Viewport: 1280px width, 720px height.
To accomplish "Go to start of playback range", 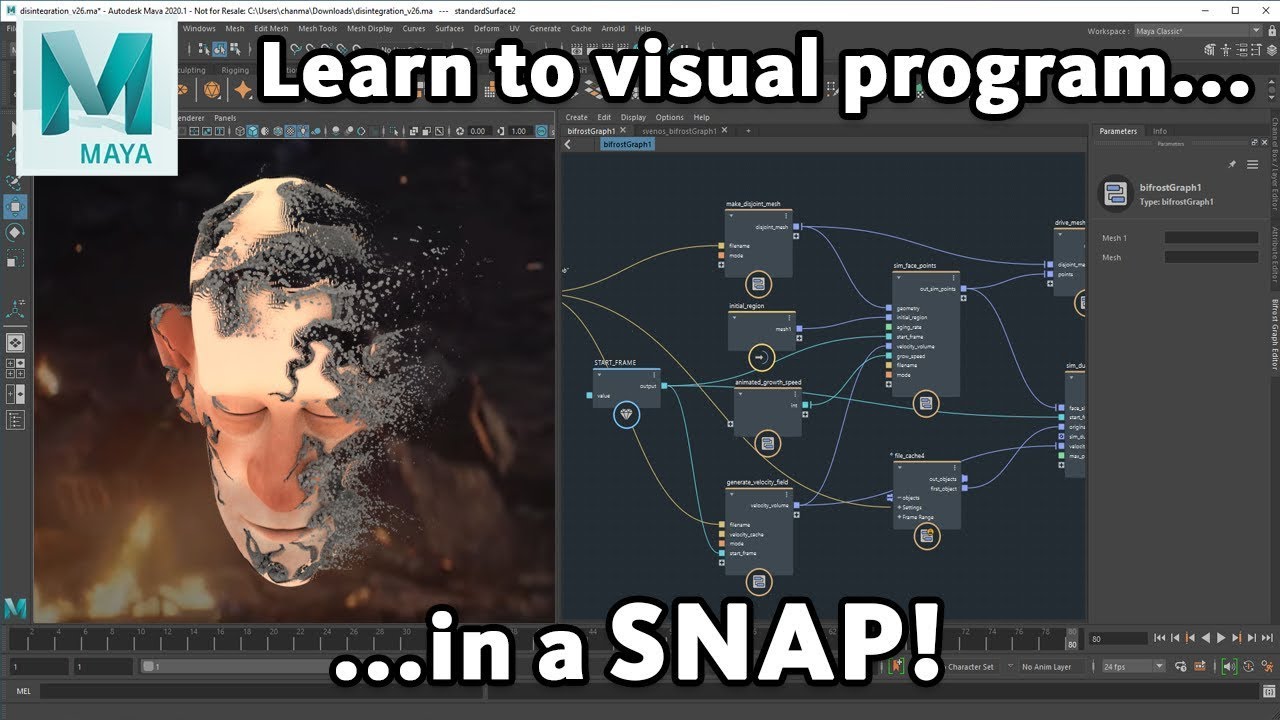I will coord(1160,638).
